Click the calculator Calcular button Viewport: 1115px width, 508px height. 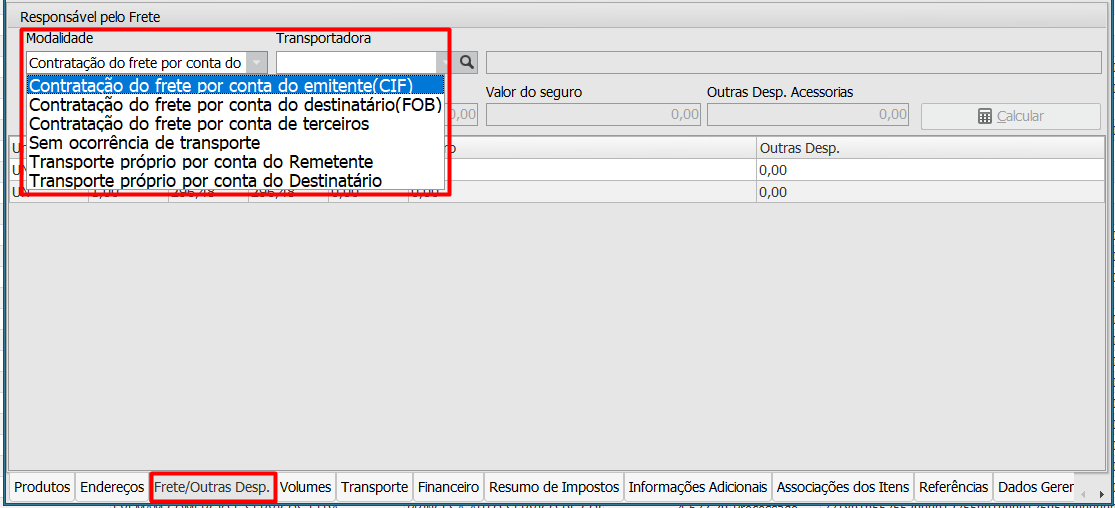tap(1010, 116)
